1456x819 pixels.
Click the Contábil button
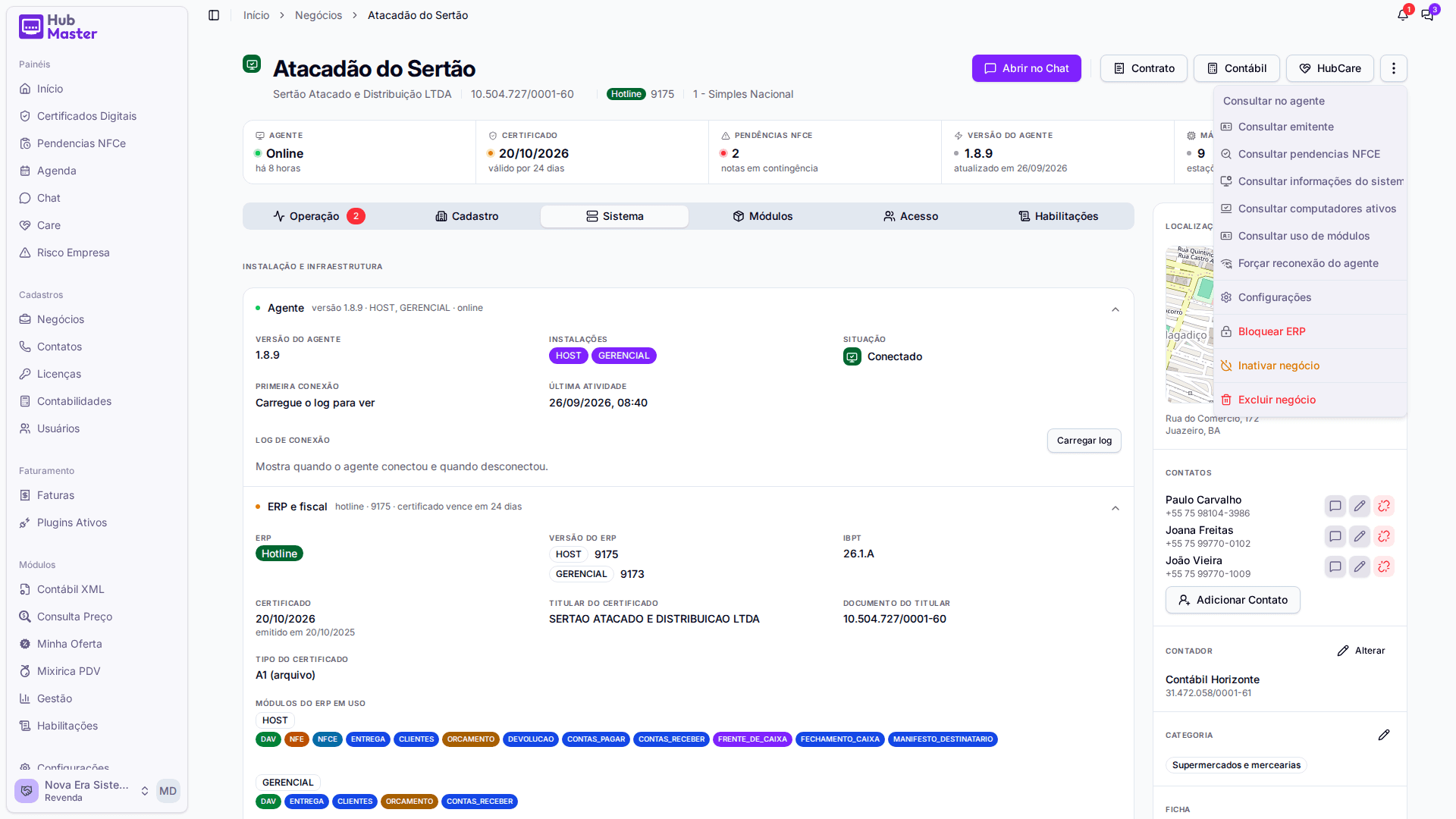coord(1237,68)
